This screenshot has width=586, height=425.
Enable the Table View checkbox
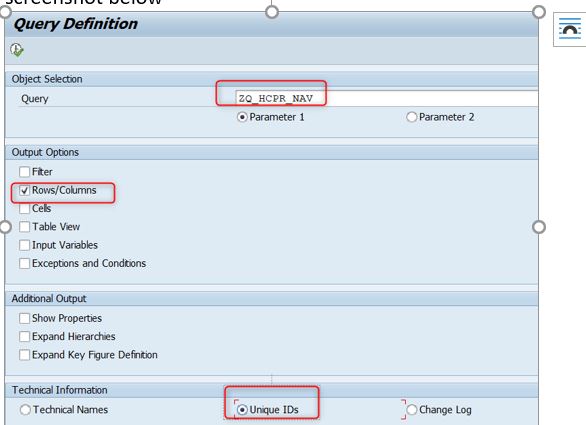pos(24,227)
